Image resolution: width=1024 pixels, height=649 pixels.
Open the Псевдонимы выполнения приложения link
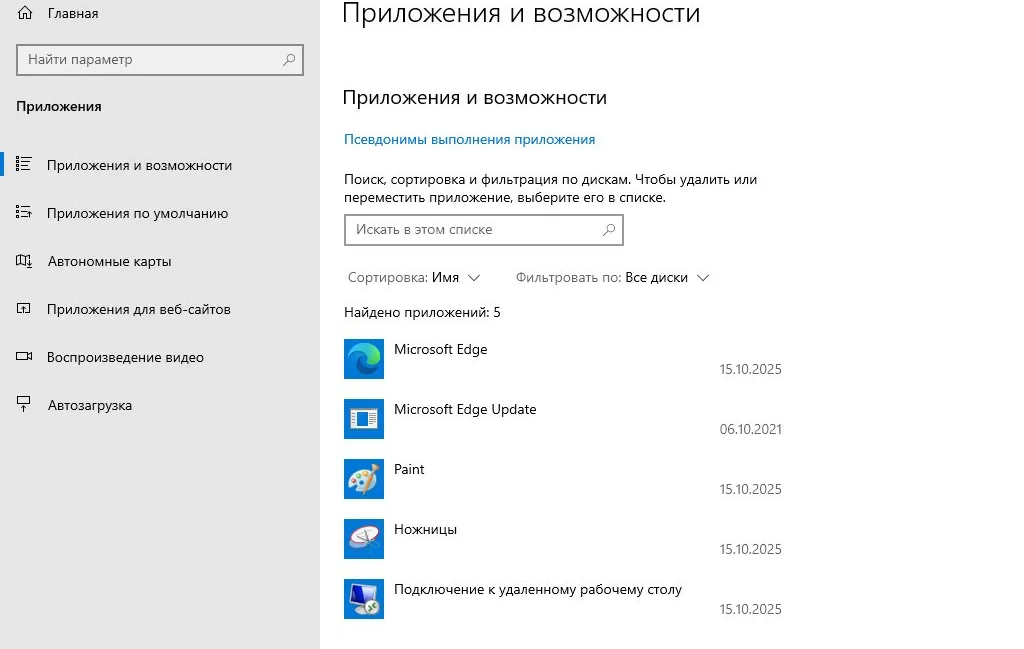coord(469,140)
